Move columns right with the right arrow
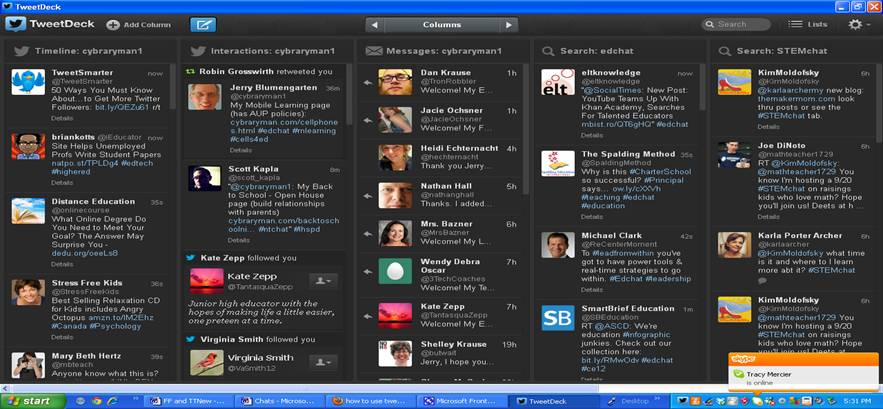Image resolution: width=883 pixels, height=409 pixels. (509, 25)
